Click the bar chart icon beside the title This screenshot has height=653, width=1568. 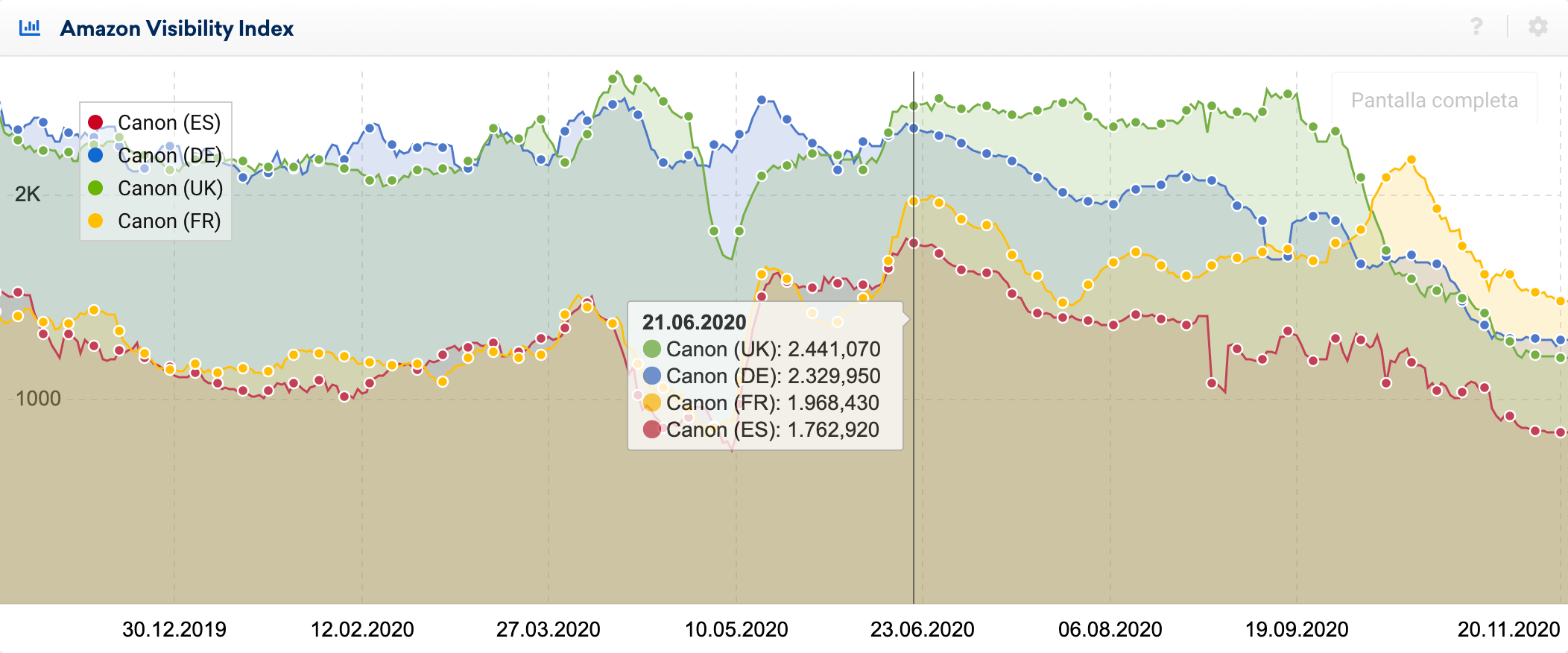(30, 28)
